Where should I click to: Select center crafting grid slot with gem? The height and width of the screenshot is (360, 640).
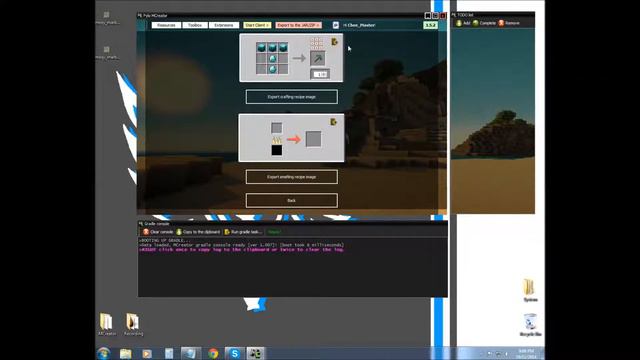[x=272, y=59]
